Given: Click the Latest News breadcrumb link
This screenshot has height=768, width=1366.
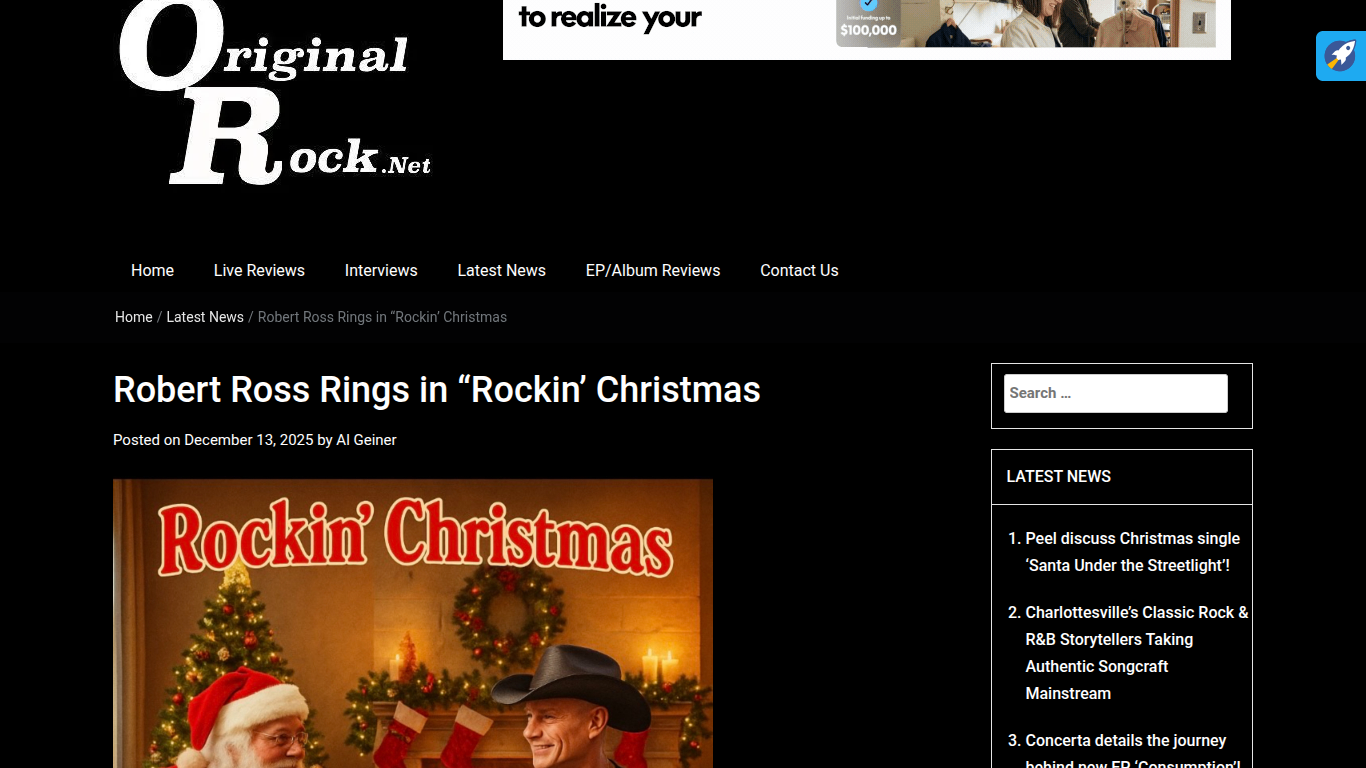Looking at the screenshot, I should (x=205, y=317).
